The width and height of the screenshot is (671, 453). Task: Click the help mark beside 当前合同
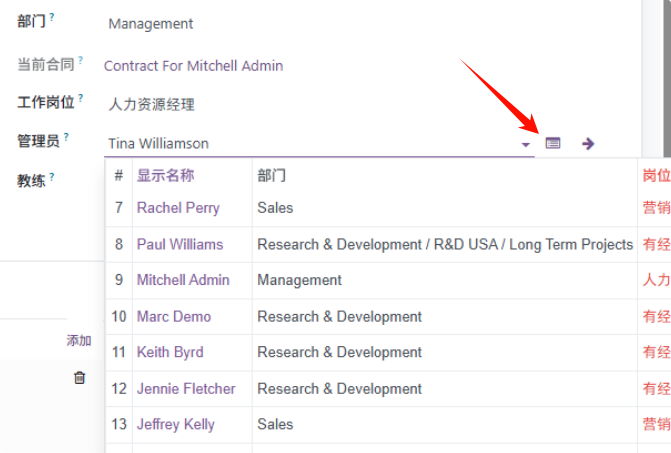point(81,60)
